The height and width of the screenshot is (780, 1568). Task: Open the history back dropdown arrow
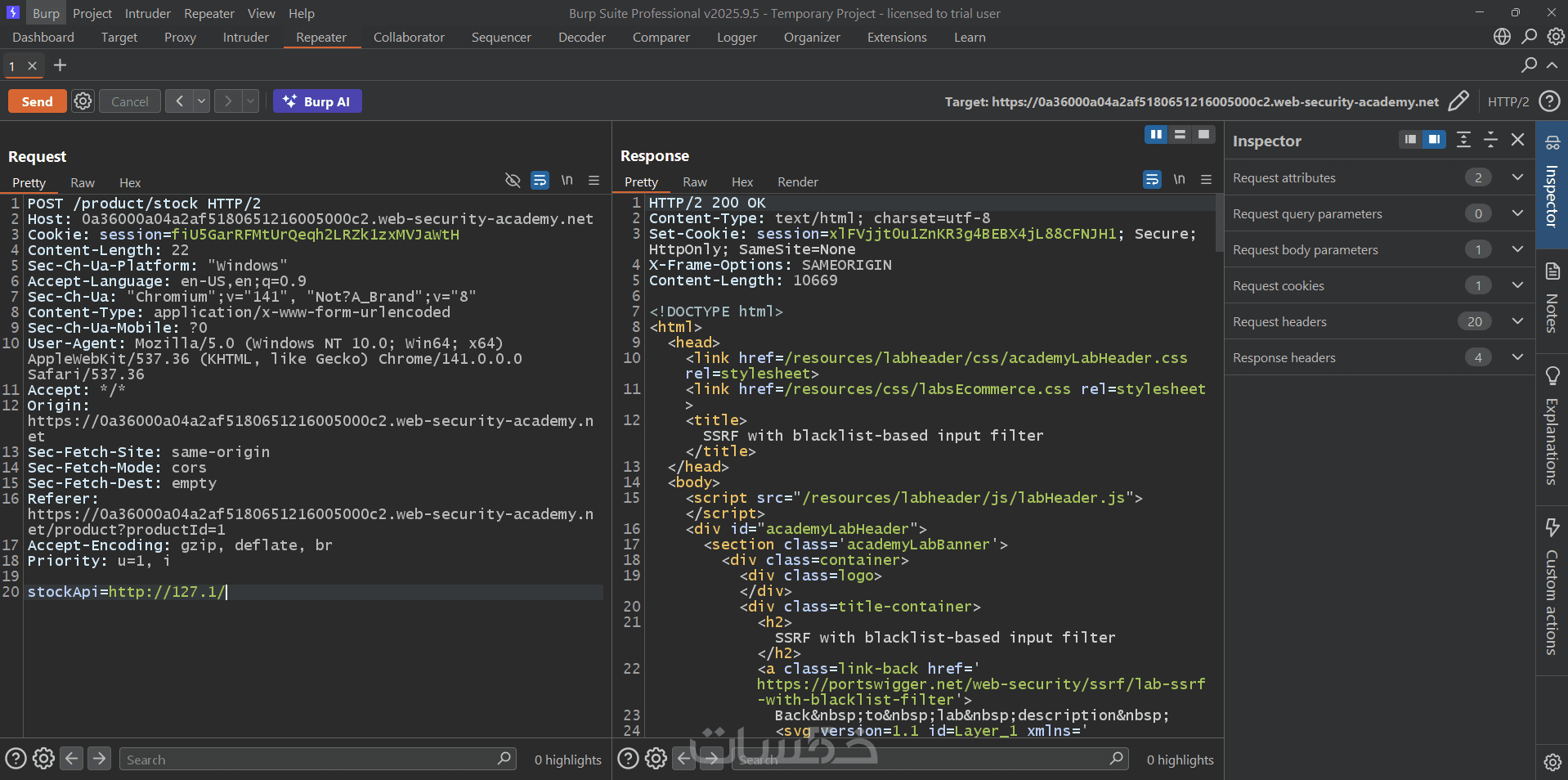pos(201,101)
